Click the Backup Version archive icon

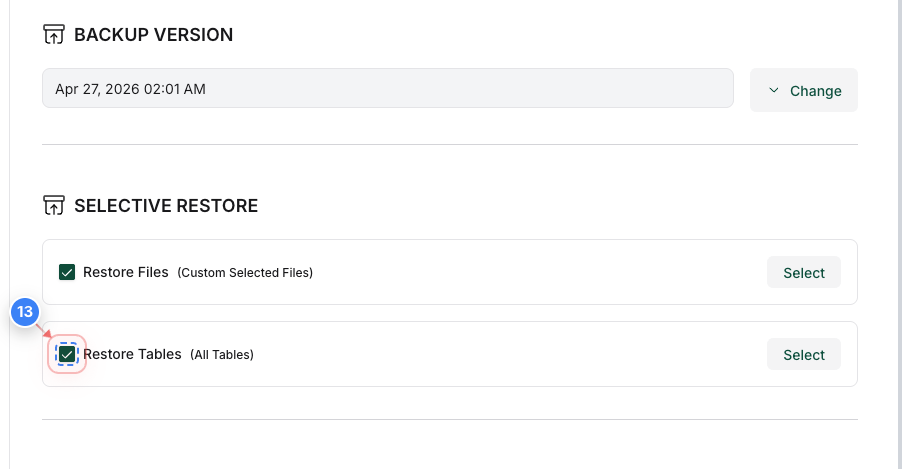54,34
